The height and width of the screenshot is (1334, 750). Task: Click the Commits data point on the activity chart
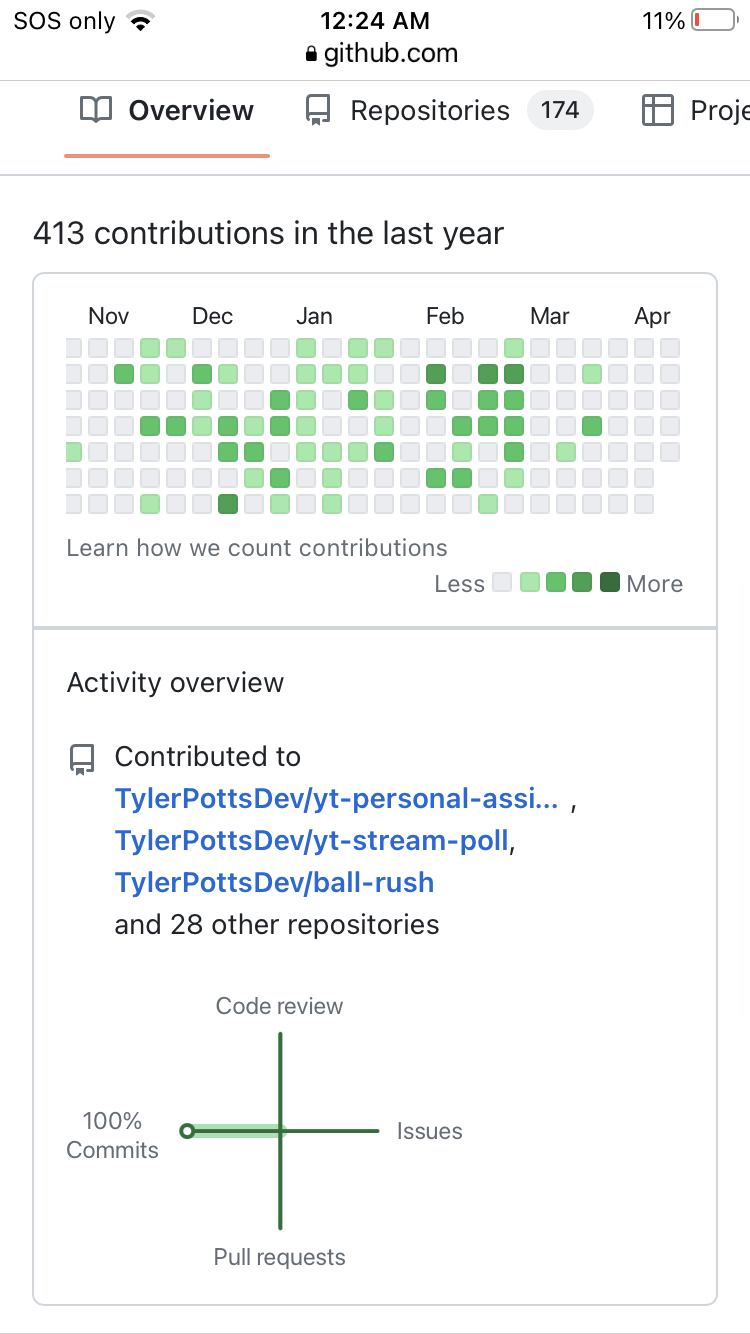pos(186,1131)
